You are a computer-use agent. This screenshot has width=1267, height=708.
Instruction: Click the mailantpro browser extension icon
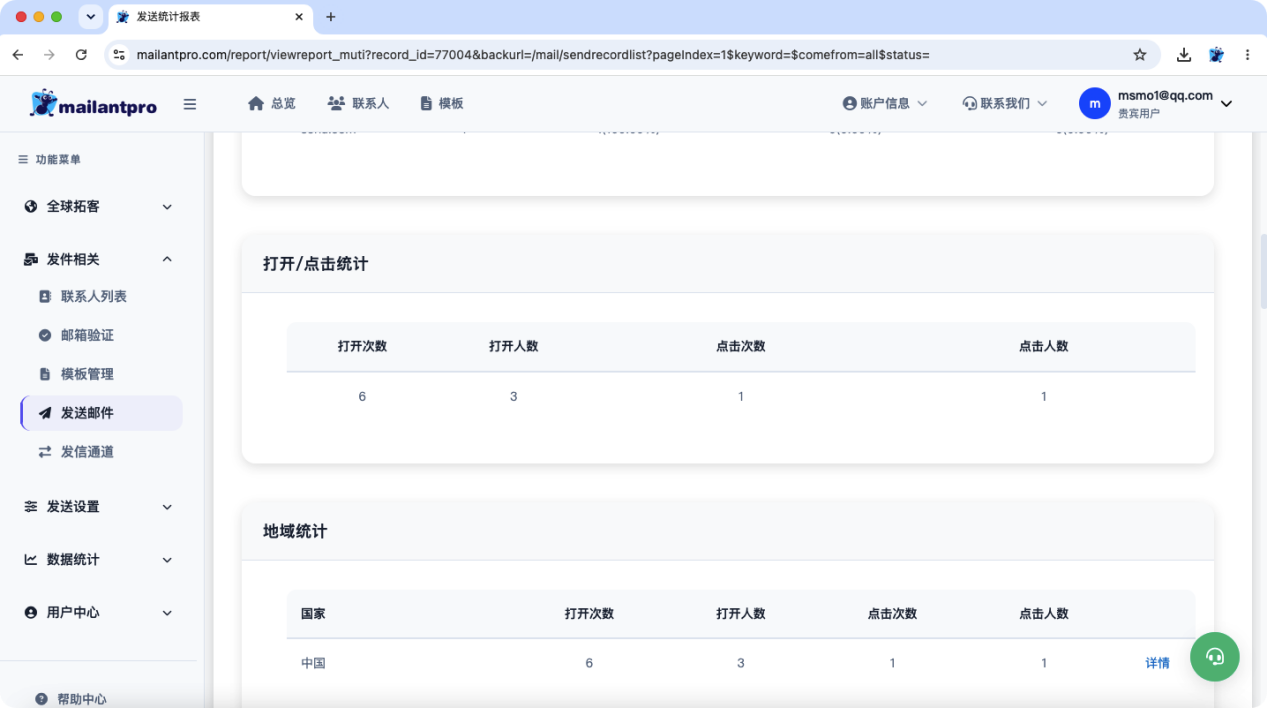[1216, 55]
